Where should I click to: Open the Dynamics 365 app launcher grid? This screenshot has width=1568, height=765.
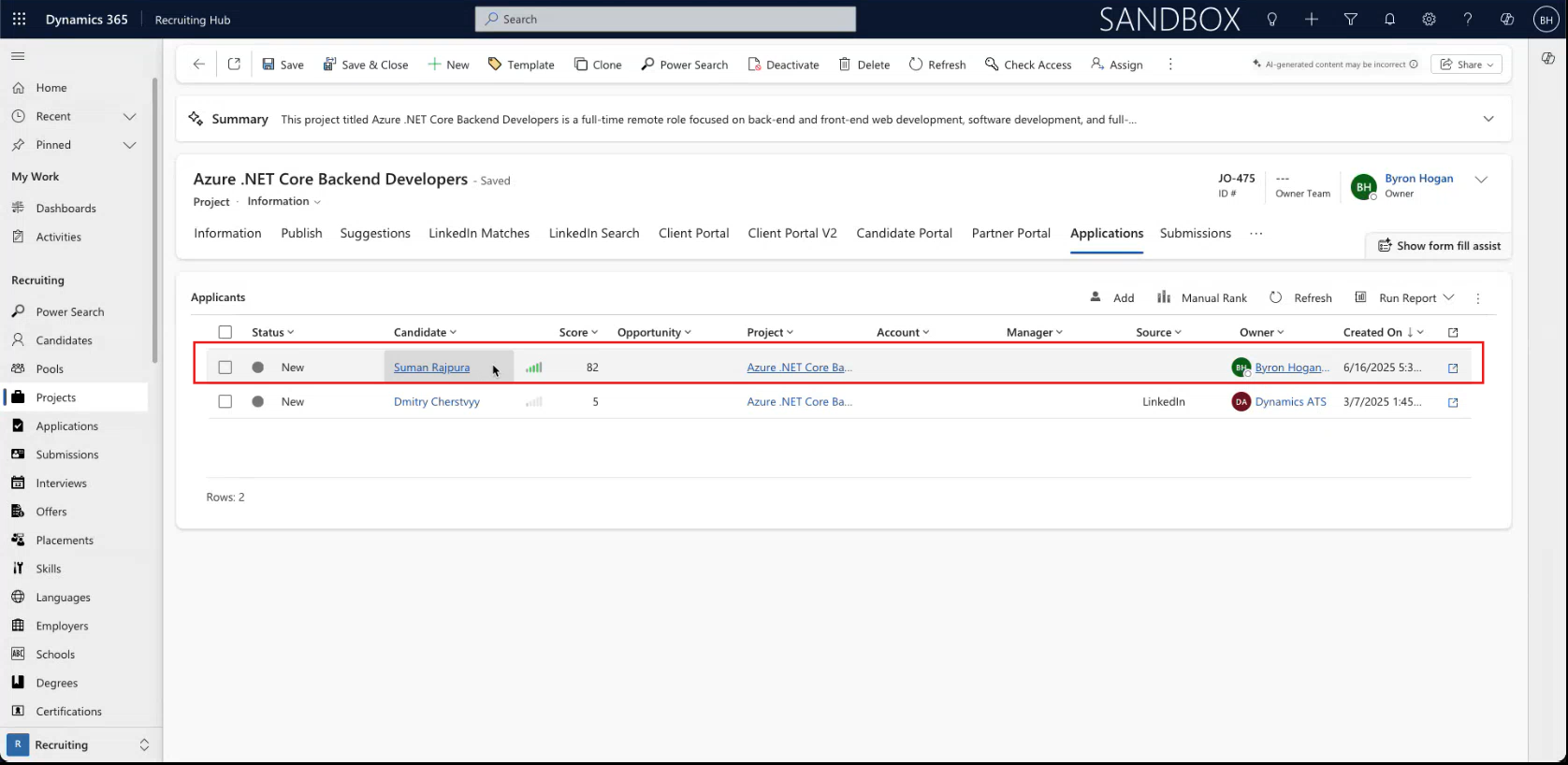tap(19, 19)
